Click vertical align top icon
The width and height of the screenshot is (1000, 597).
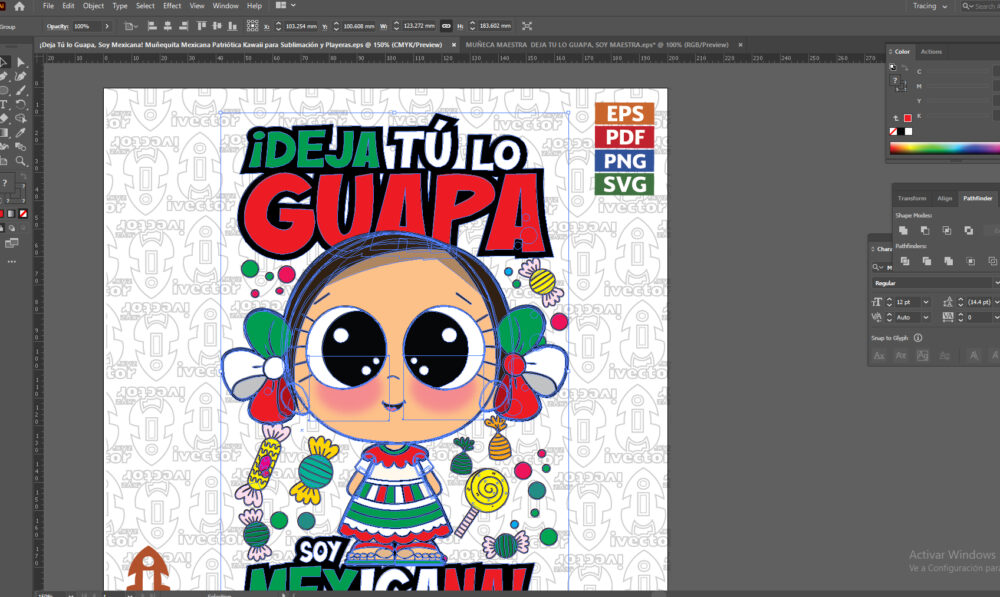(x=202, y=26)
